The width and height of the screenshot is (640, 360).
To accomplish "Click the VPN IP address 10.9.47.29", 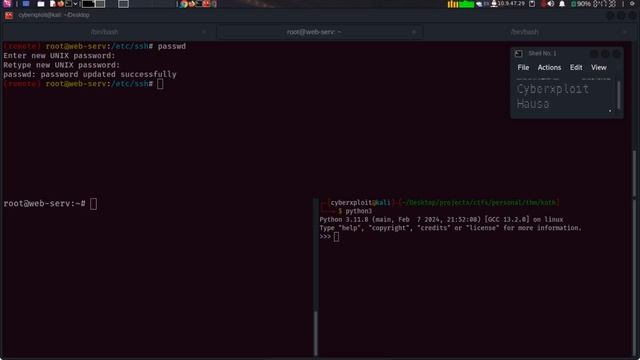I will click(511, 4).
